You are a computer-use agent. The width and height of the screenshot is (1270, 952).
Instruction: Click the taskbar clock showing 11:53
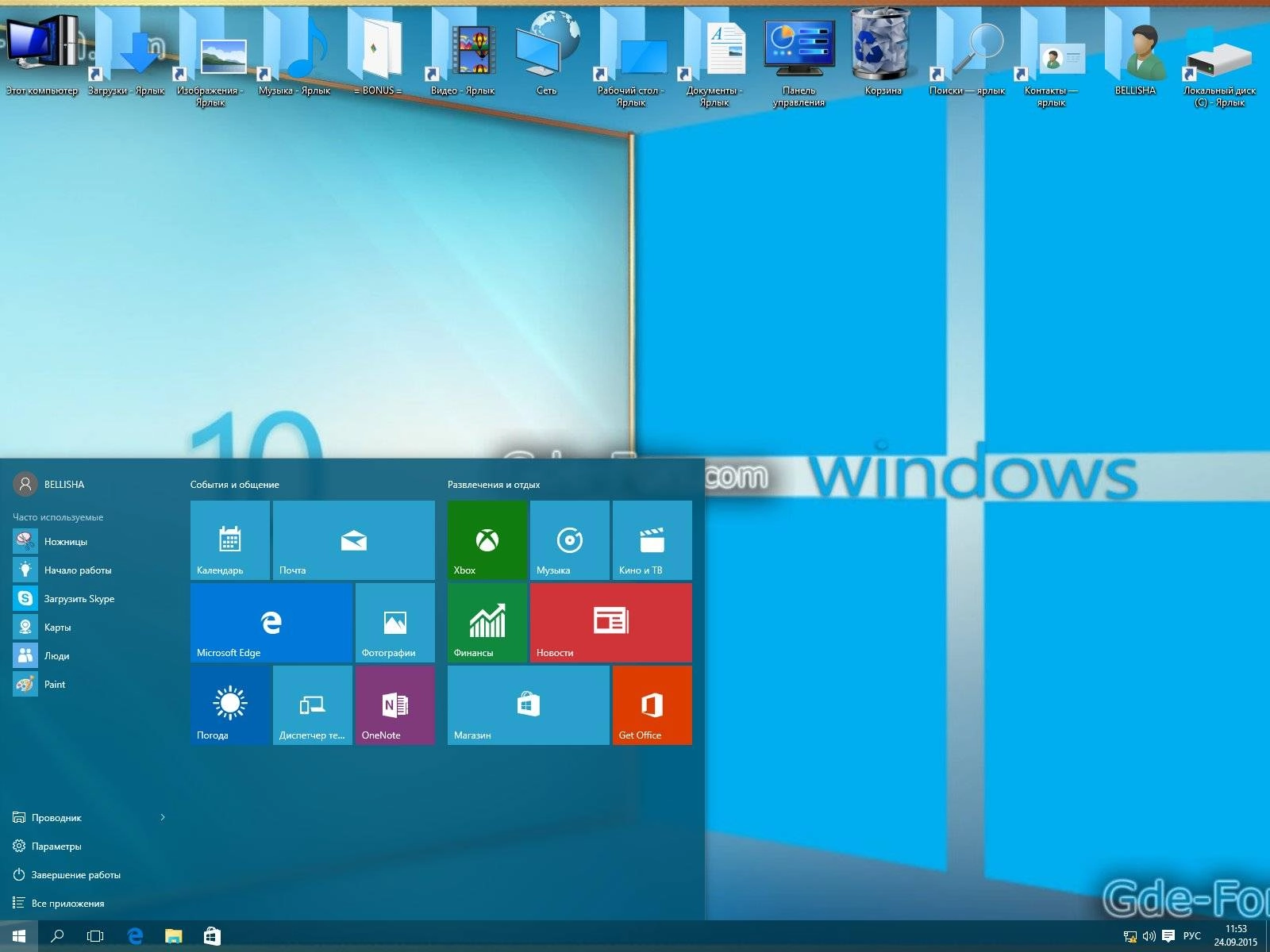[x=1236, y=935]
